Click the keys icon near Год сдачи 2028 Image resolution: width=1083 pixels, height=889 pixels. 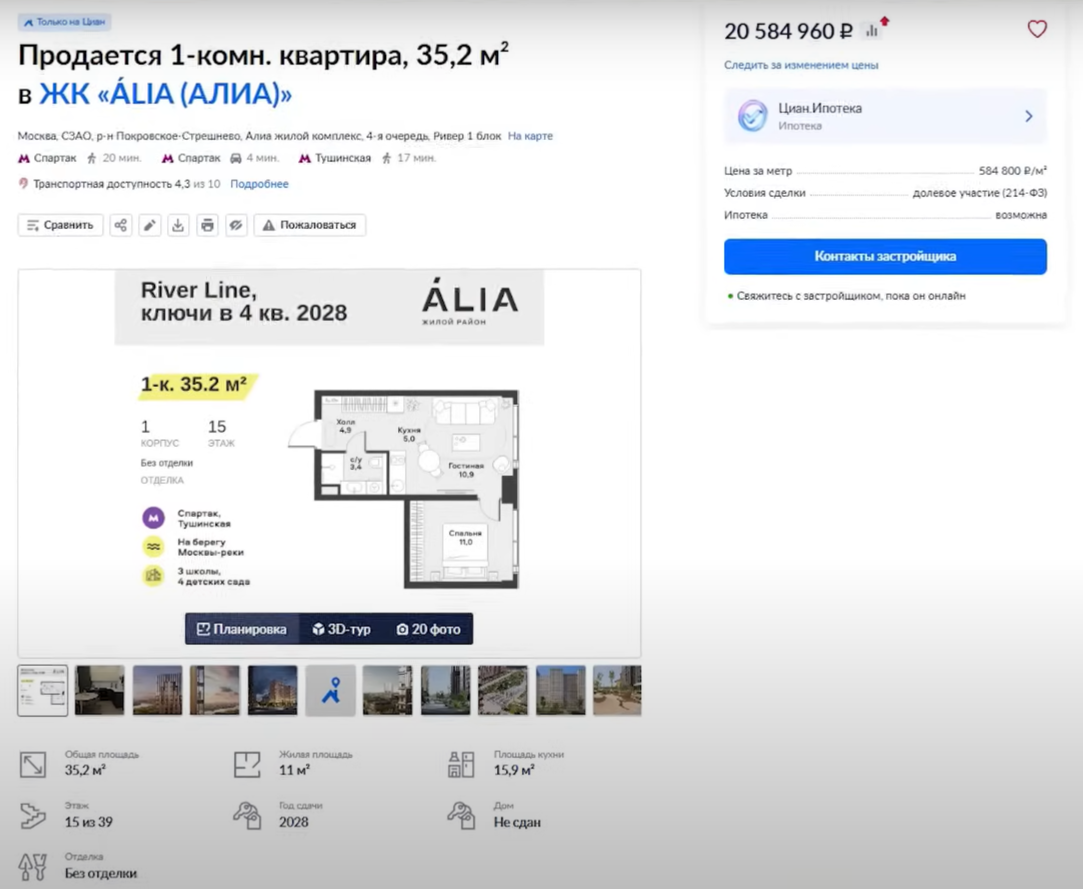point(247,816)
